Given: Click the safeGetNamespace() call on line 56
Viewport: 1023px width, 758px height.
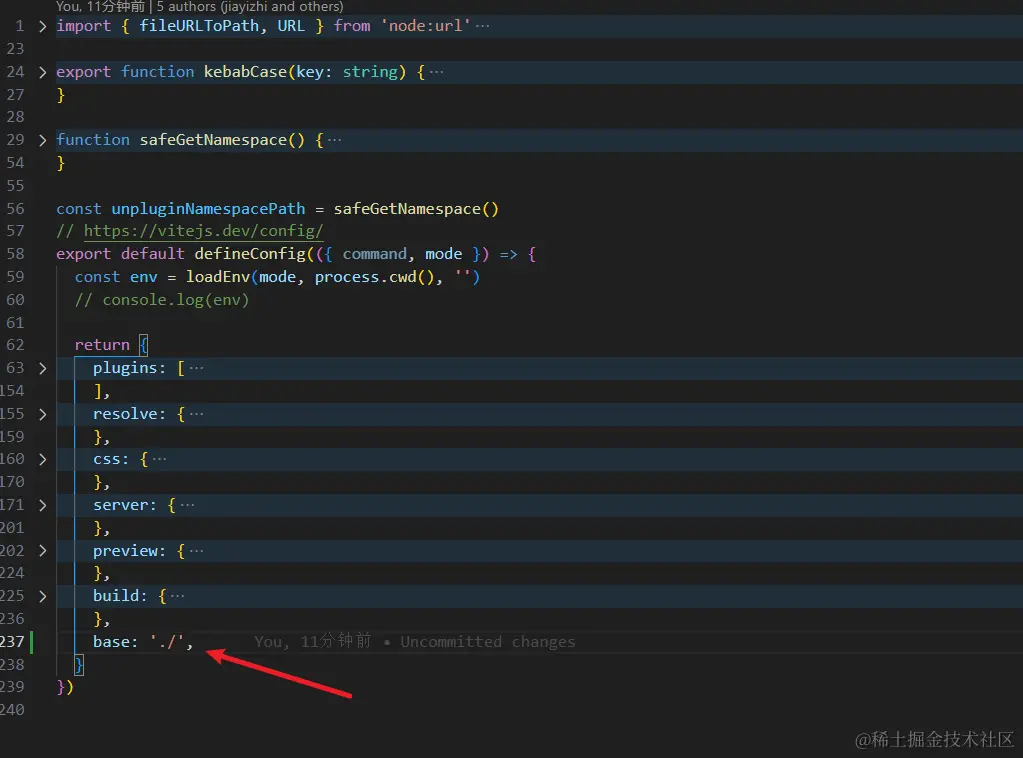Looking at the screenshot, I should (416, 209).
